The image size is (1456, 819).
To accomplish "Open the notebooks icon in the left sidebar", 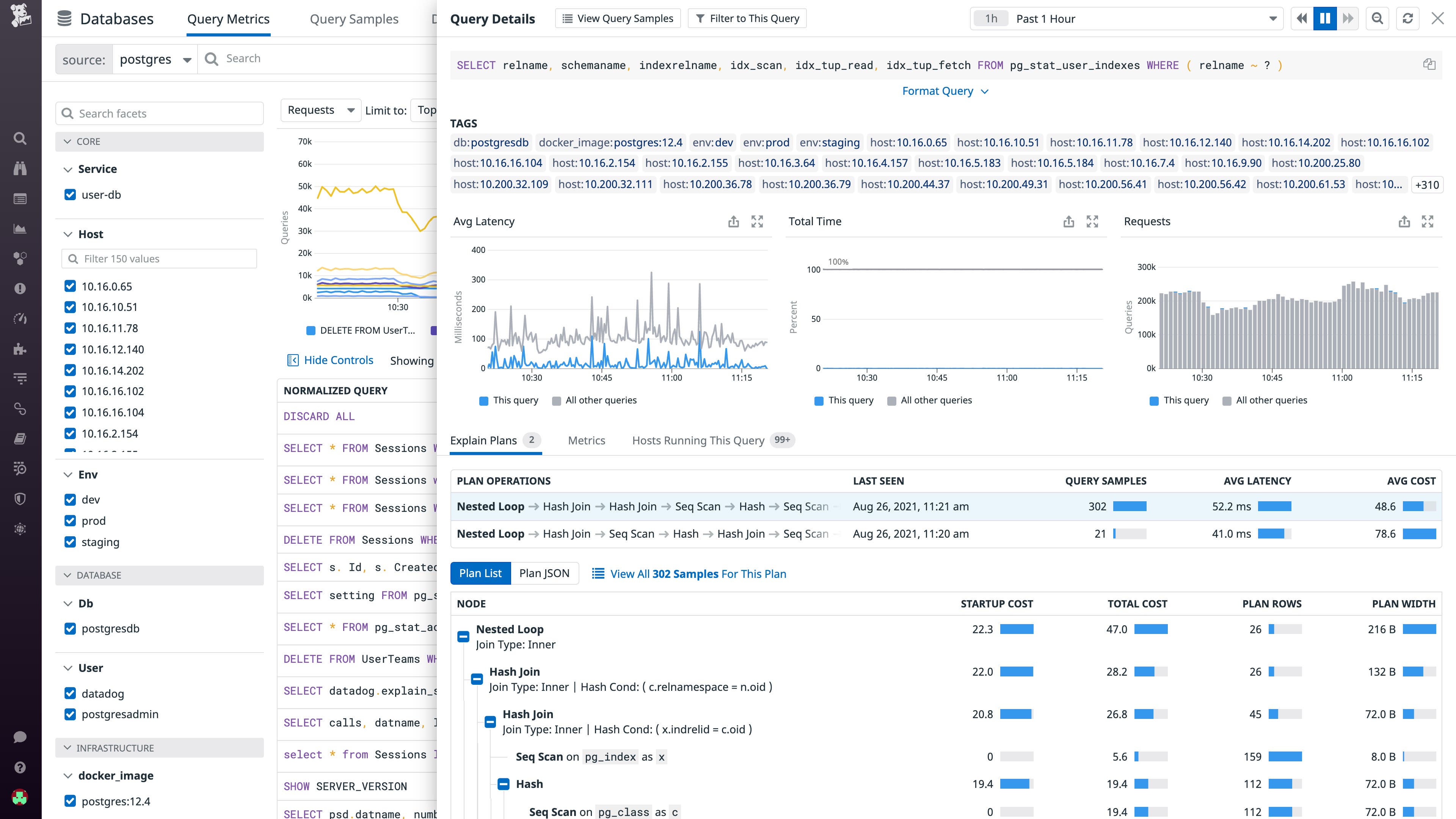I will (20, 438).
